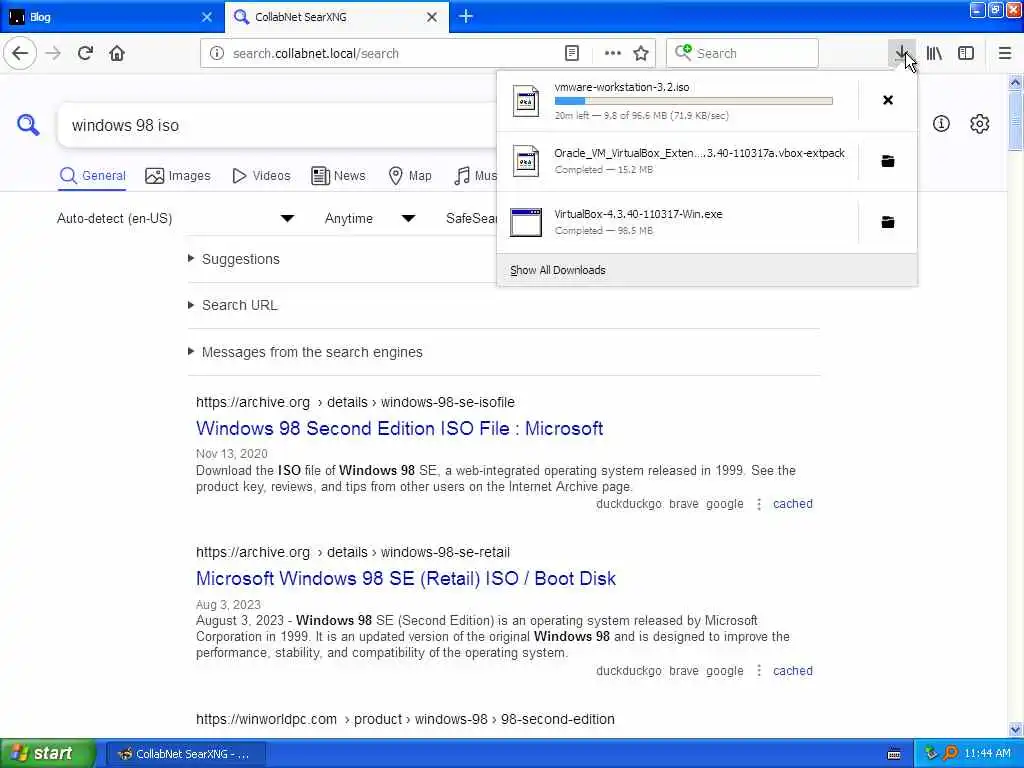This screenshot has height=768, width=1024.
Task: Click the vmware-workstation-3.2.iso file icon
Action: tap(526, 101)
